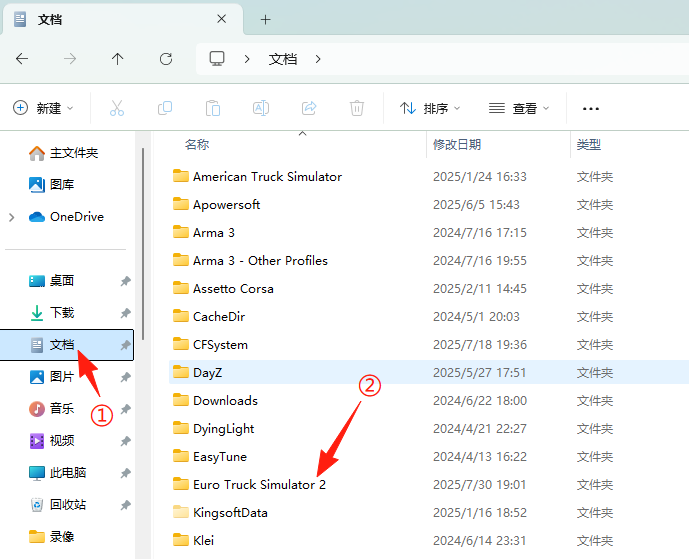Open the 新建 dropdown
The width and height of the screenshot is (689, 559).
coord(43,108)
